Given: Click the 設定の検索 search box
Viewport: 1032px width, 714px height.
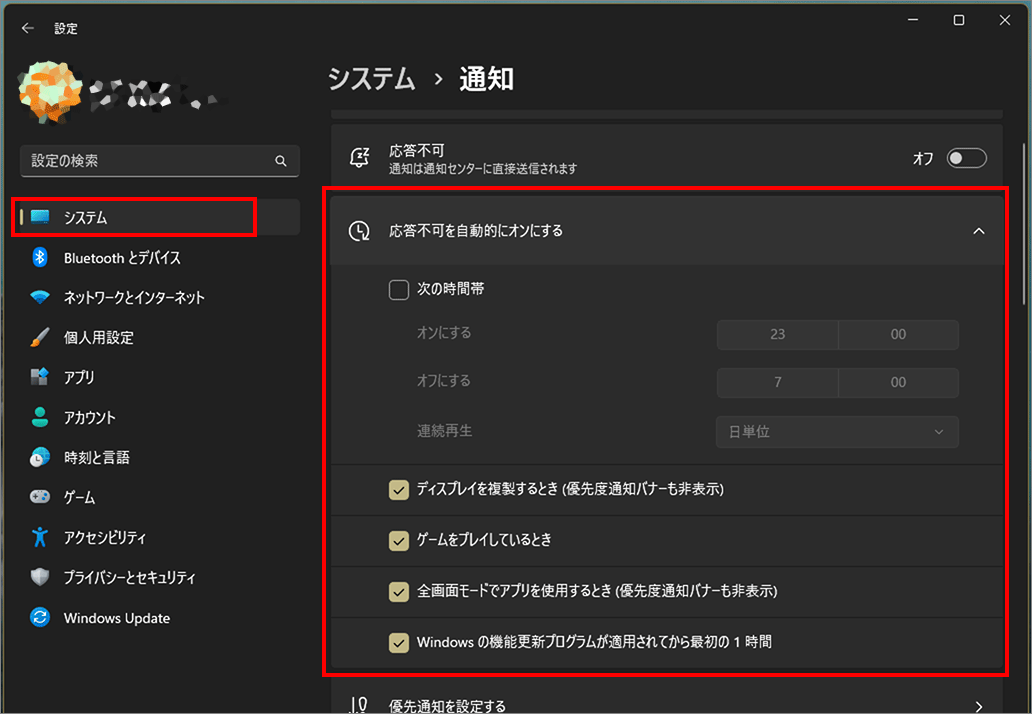Looking at the screenshot, I should tap(160, 161).
